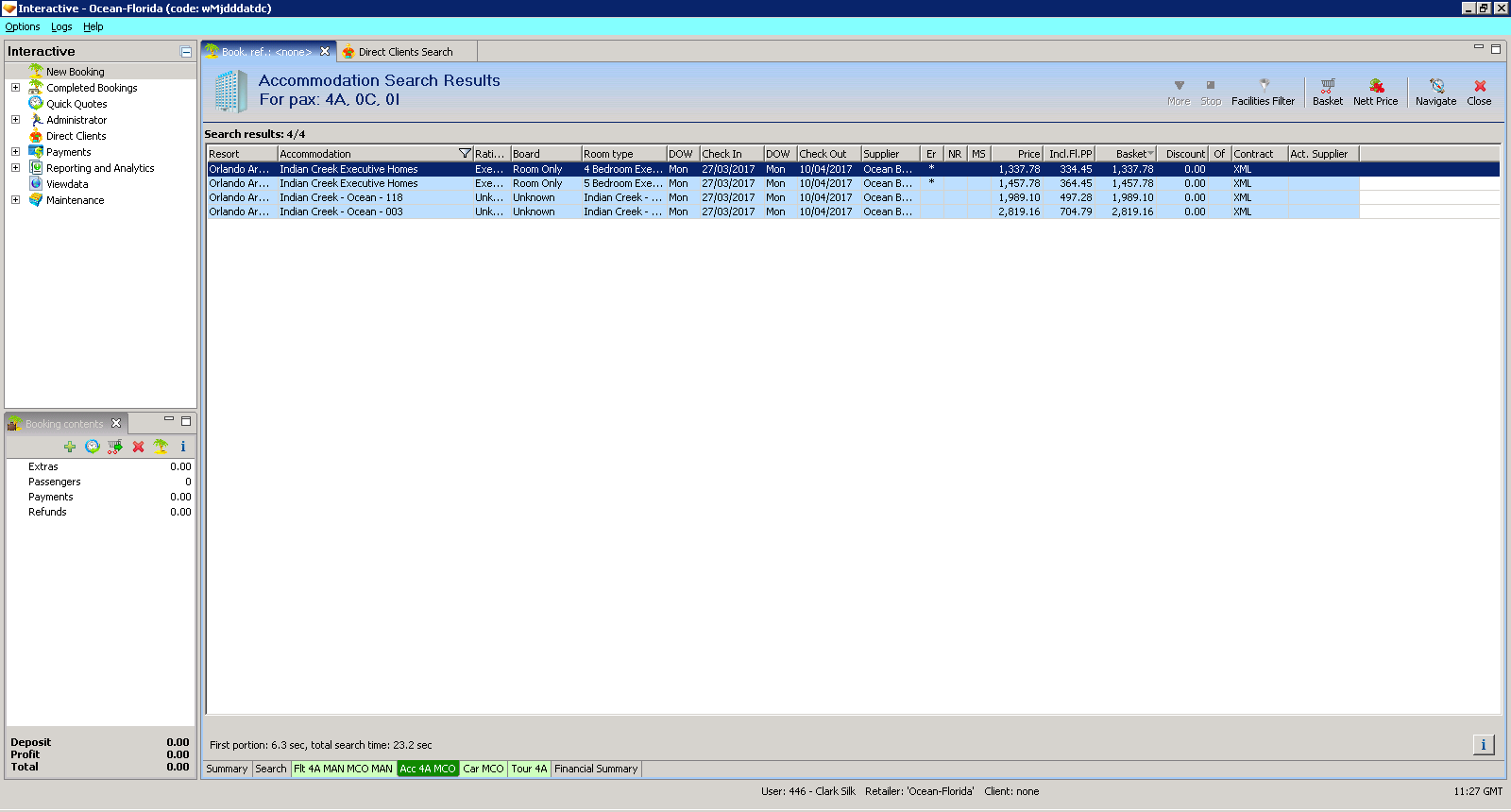
Task: Click the Nett Price toolbar button
Action: point(1376,92)
